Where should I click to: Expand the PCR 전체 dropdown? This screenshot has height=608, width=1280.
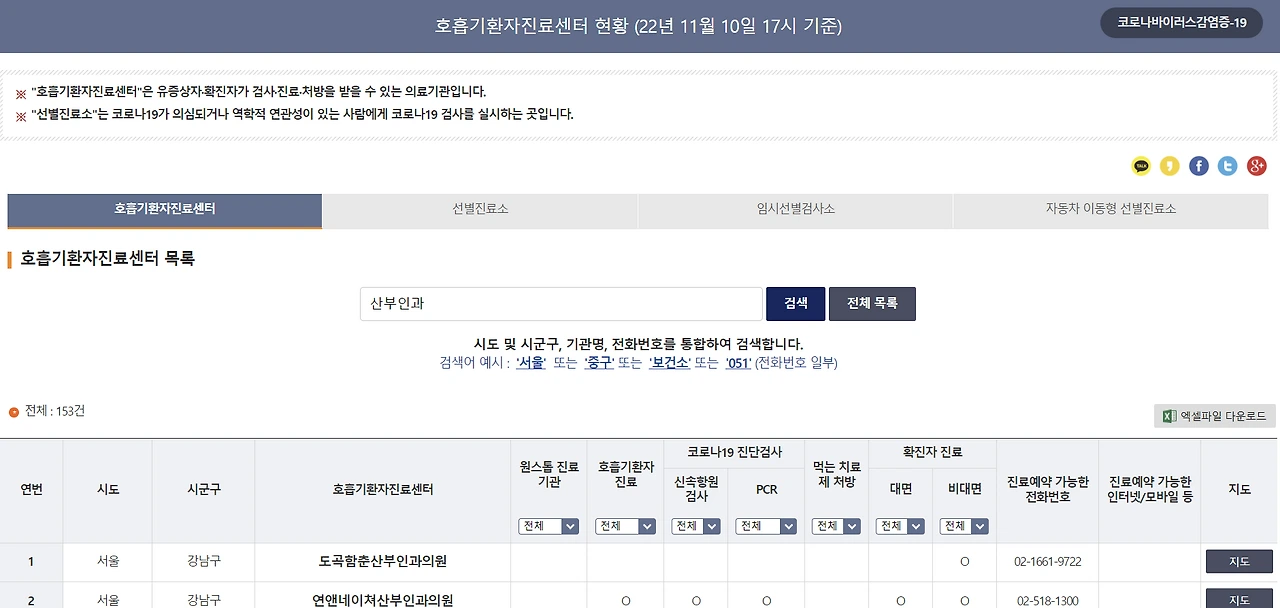point(766,525)
